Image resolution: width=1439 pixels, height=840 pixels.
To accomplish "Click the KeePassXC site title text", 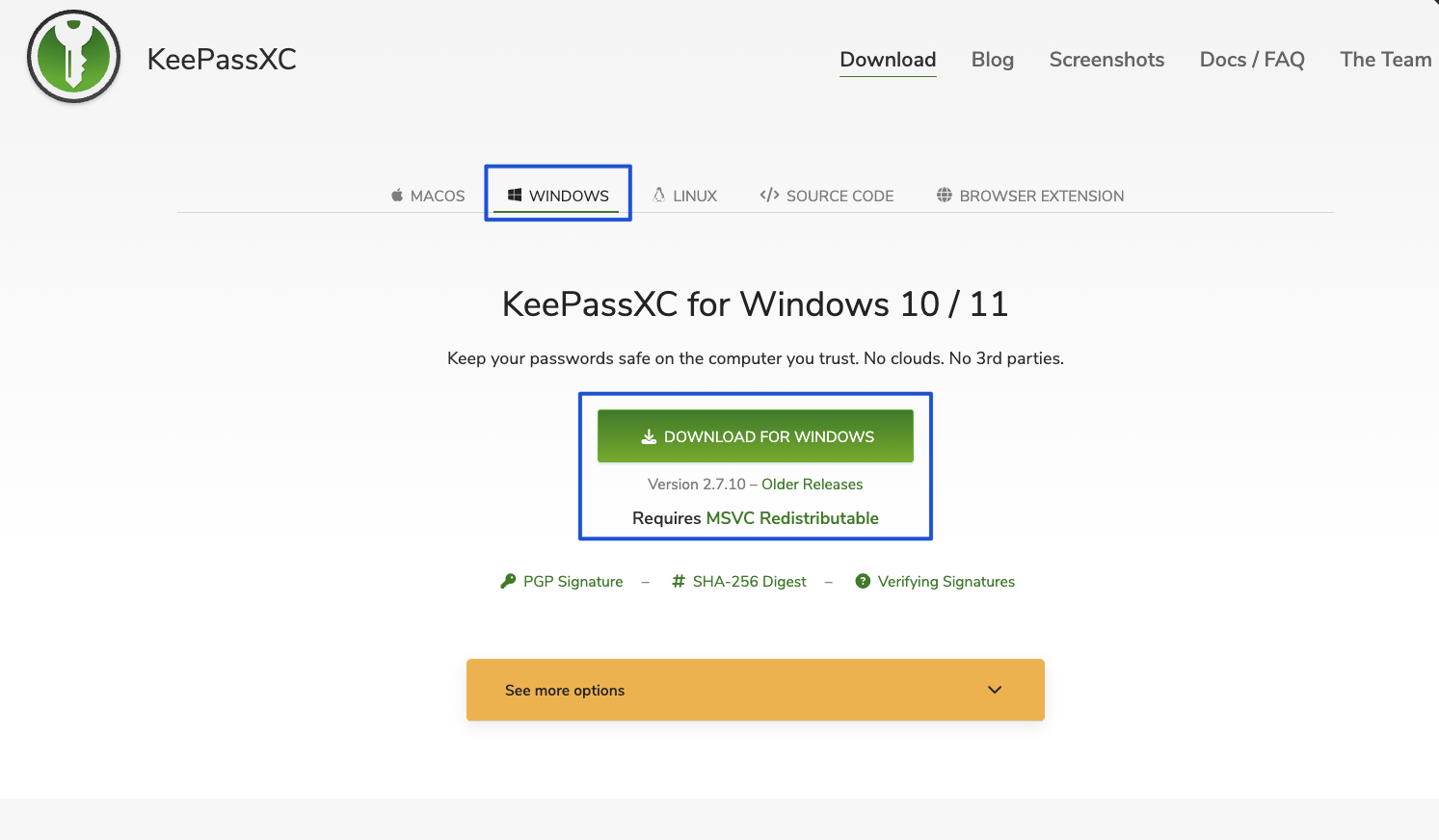I will 222,60.
